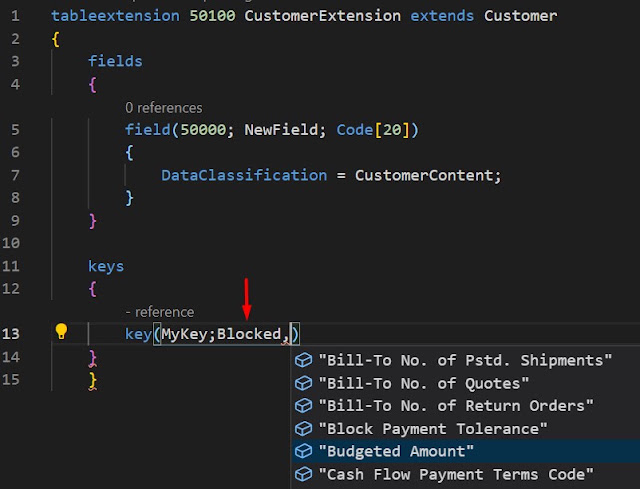Pick "Bill-To No. of Quotes" completion item
640x489 pixels.
465,383
